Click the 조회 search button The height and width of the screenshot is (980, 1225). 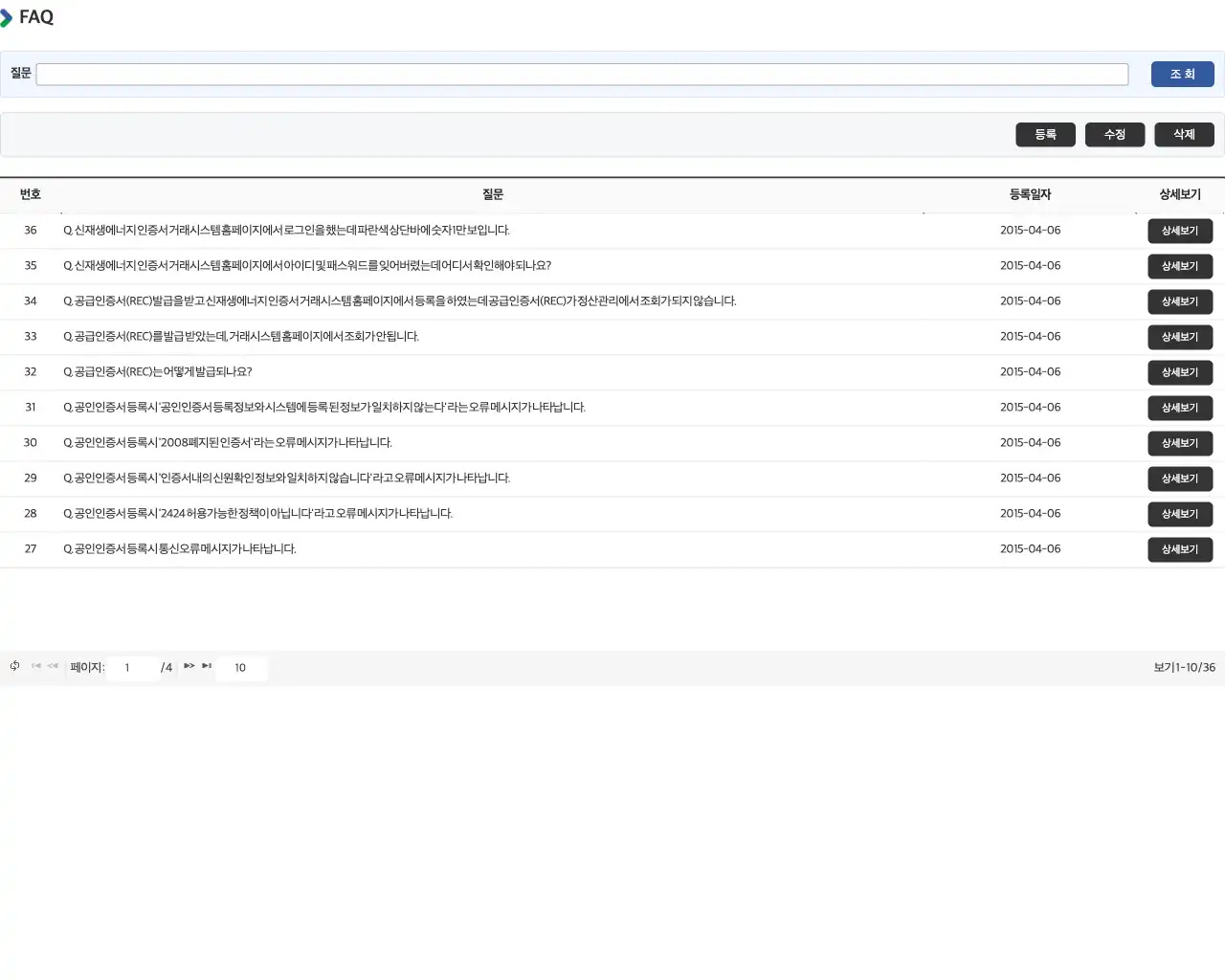pos(1182,75)
